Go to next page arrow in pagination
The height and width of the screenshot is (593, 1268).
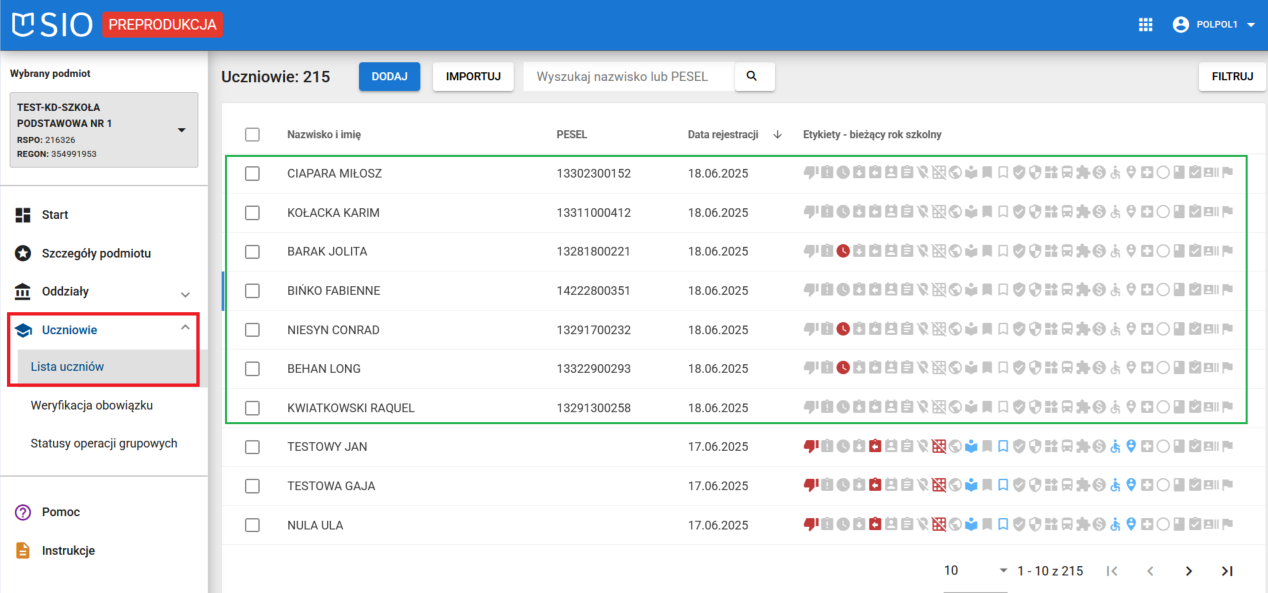[x=1189, y=571]
